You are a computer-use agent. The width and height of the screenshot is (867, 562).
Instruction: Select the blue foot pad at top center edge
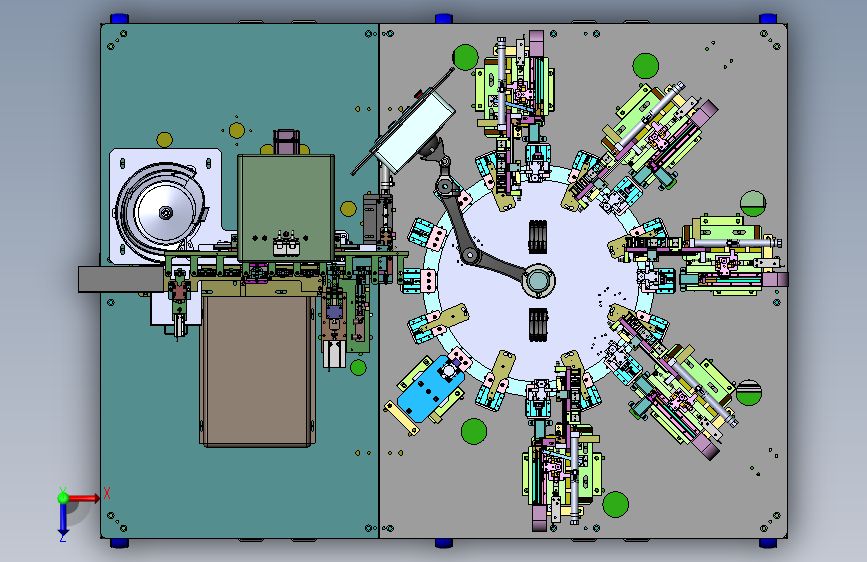[443, 19]
